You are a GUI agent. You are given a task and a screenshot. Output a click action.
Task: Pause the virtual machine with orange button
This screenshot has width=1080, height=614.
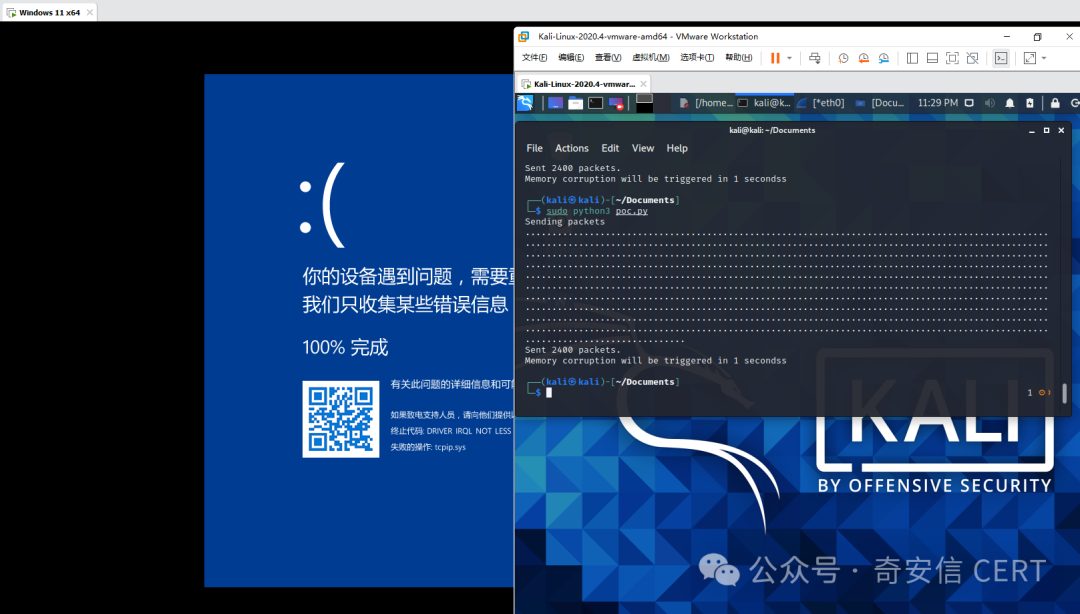tap(775, 59)
